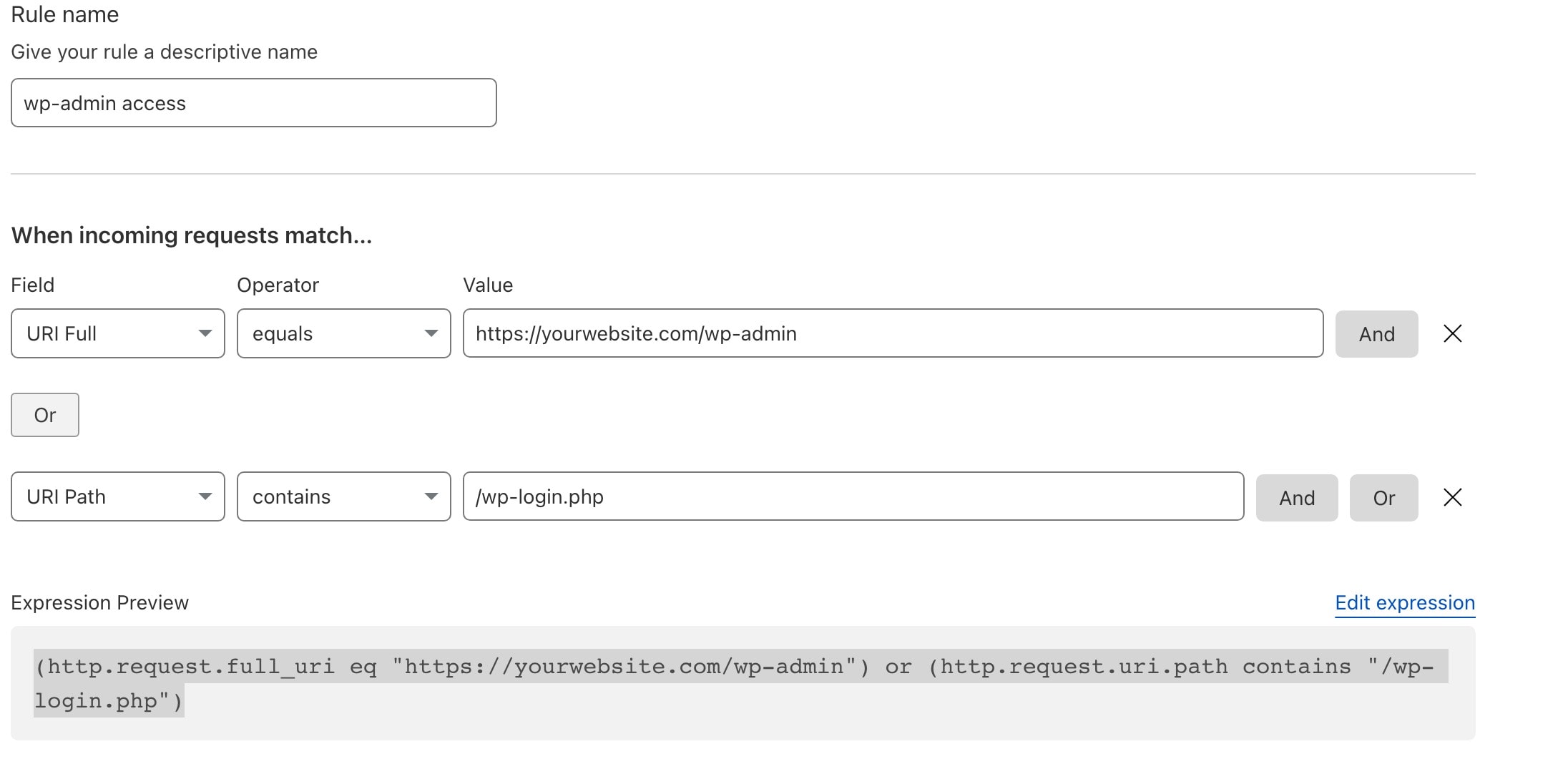Click the standalone Or button between conditions
This screenshot has width=1568, height=764.
point(45,415)
